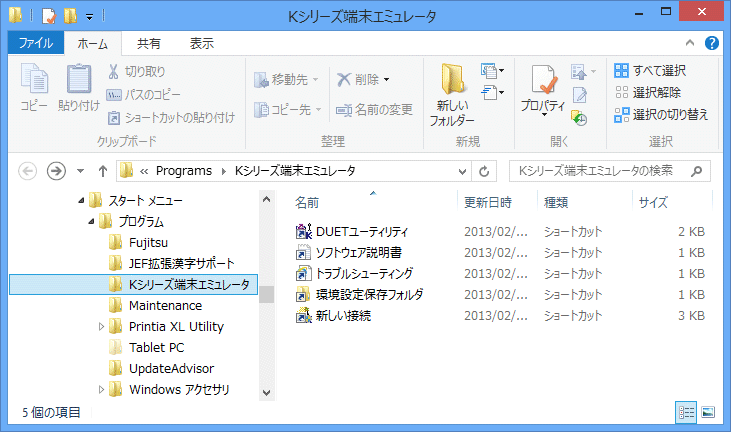Sort by the 更新日時 column header
The image size is (731, 432).
(488, 202)
